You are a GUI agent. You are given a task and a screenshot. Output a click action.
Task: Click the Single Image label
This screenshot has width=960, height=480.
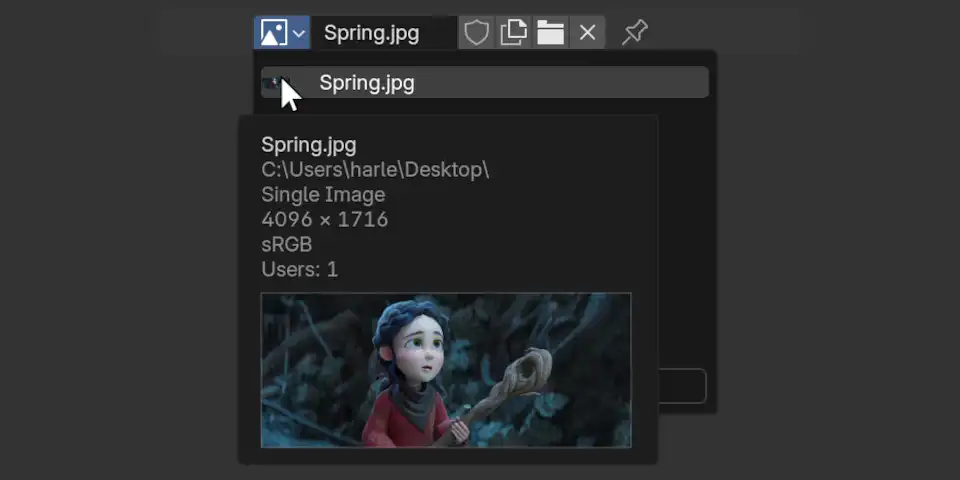point(323,194)
